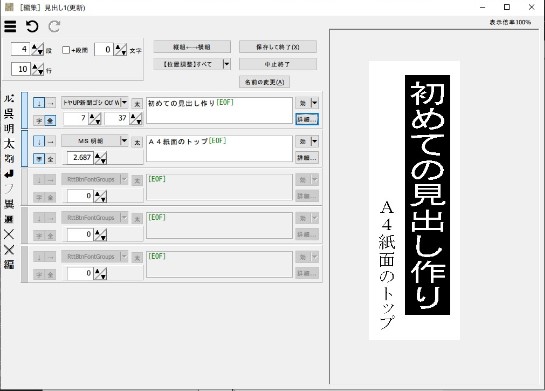Click the field showing 2.687
Screen dimensions: 545x391
(80, 157)
